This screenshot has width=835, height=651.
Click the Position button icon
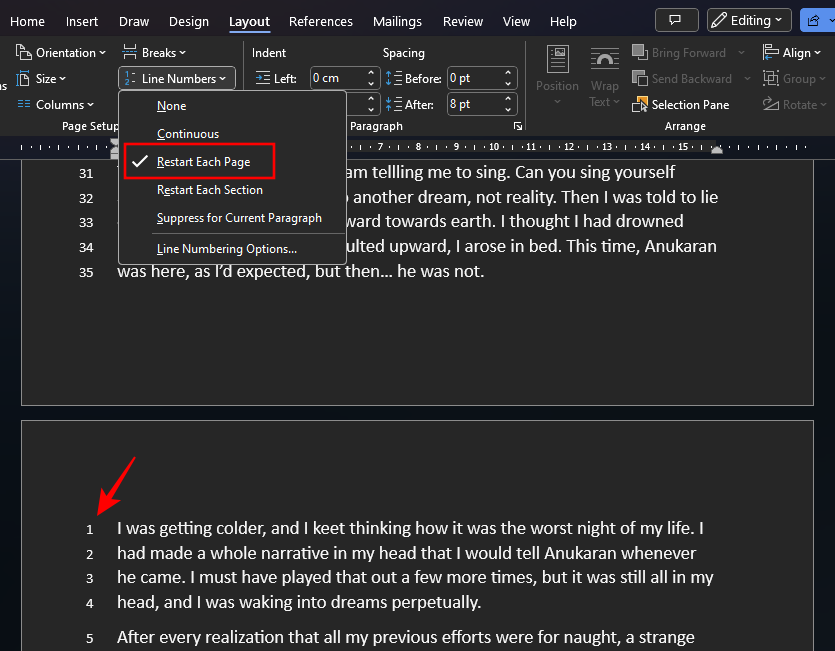click(558, 59)
